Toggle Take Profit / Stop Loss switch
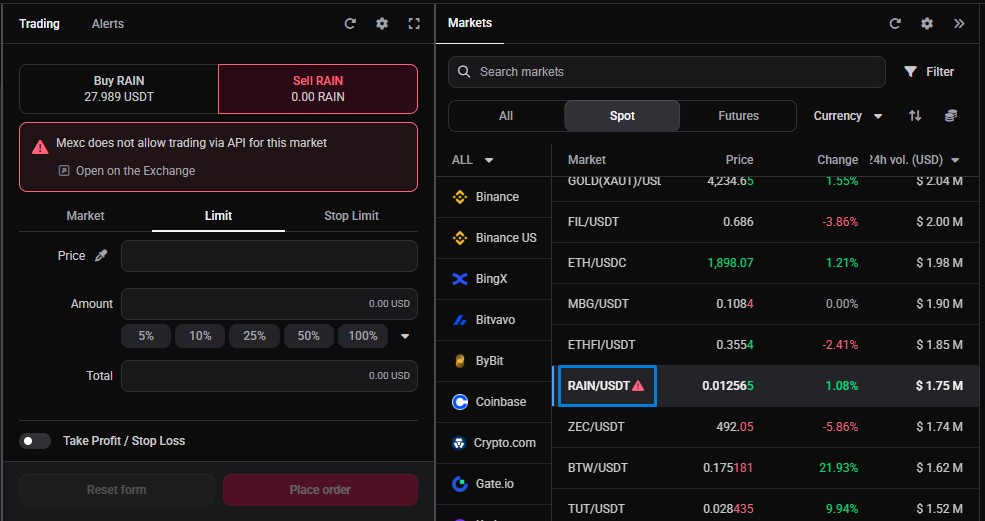 point(35,441)
